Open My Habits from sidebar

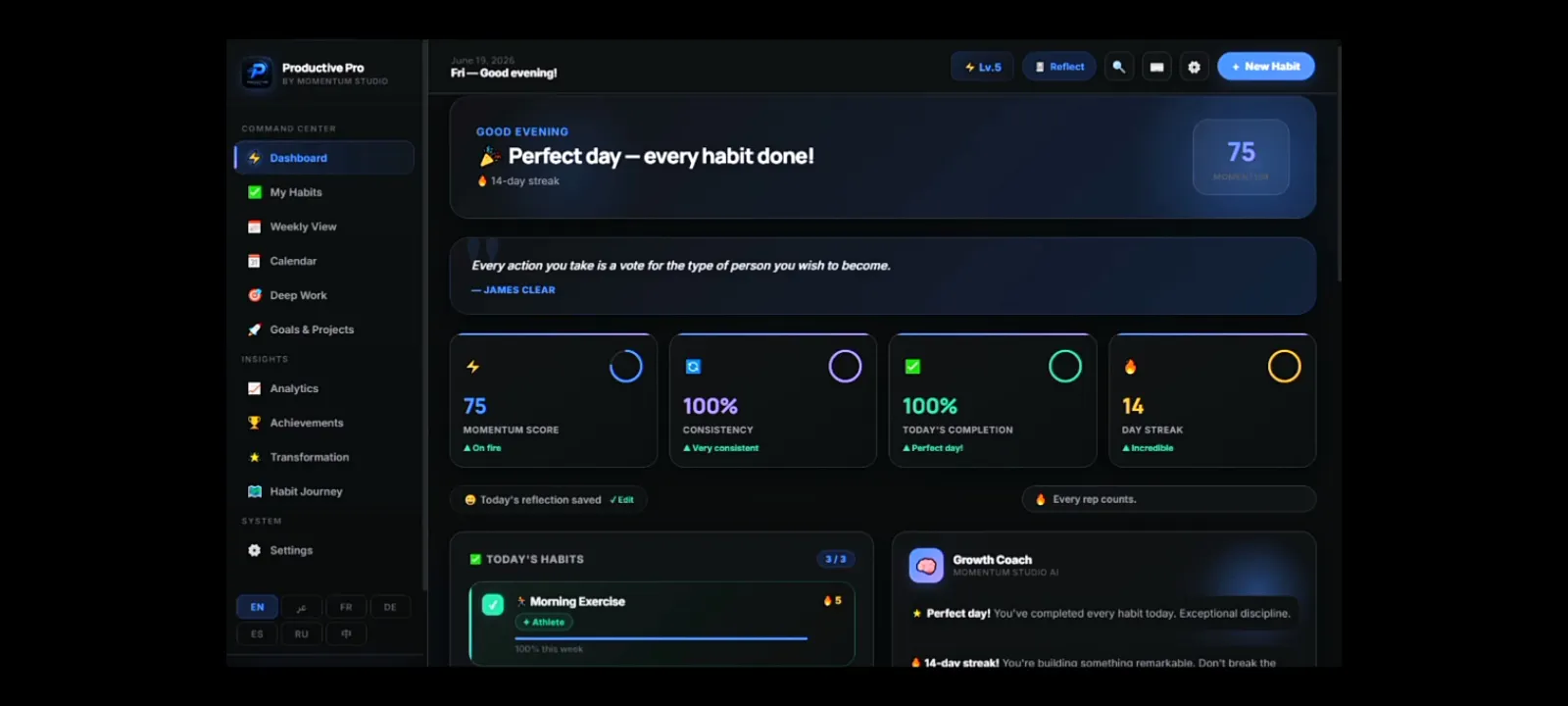click(324, 192)
